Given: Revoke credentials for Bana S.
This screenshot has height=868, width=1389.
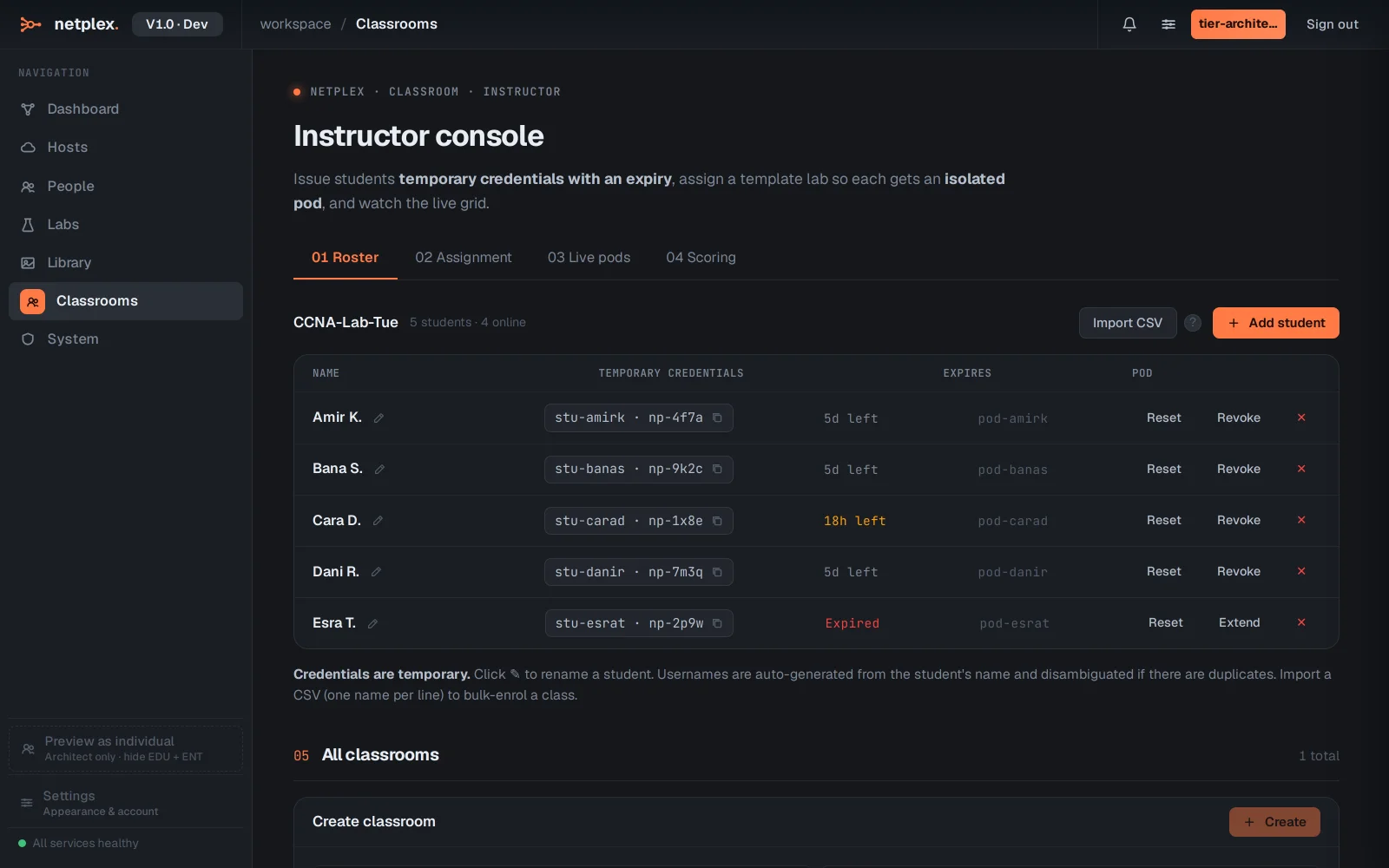Looking at the screenshot, I should [1238, 470].
